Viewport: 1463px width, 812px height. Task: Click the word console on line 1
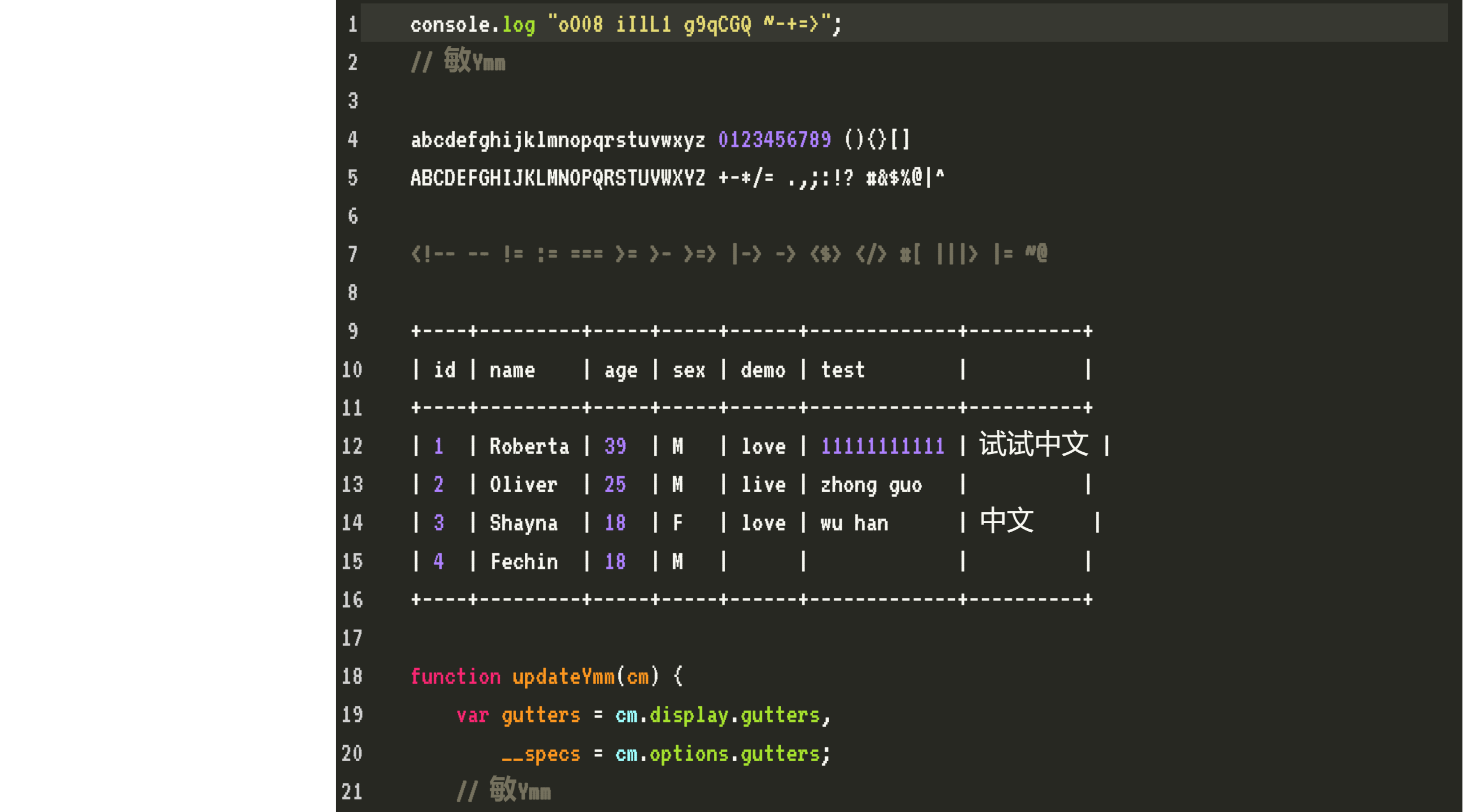point(450,25)
